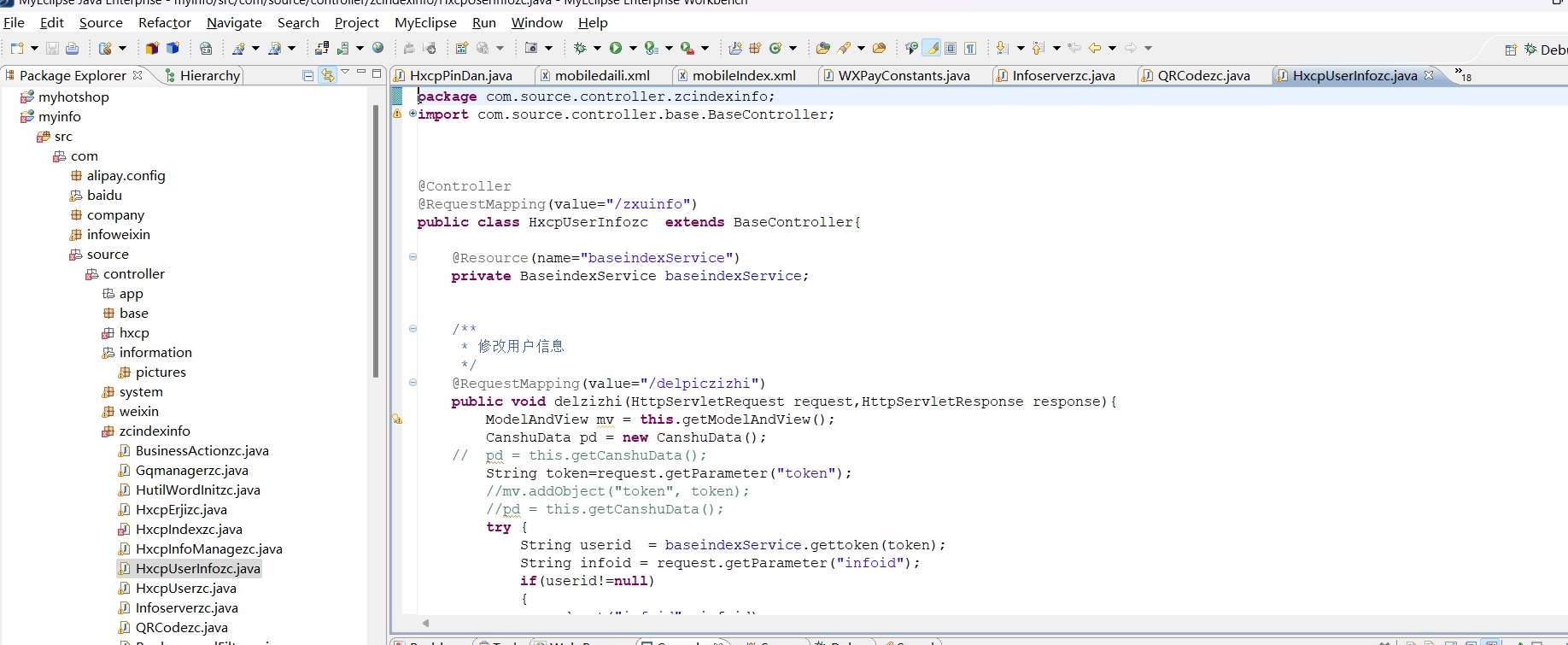Select HxcpIndexzc.java in the tree
1568x645 pixels.
coord(189,530)
